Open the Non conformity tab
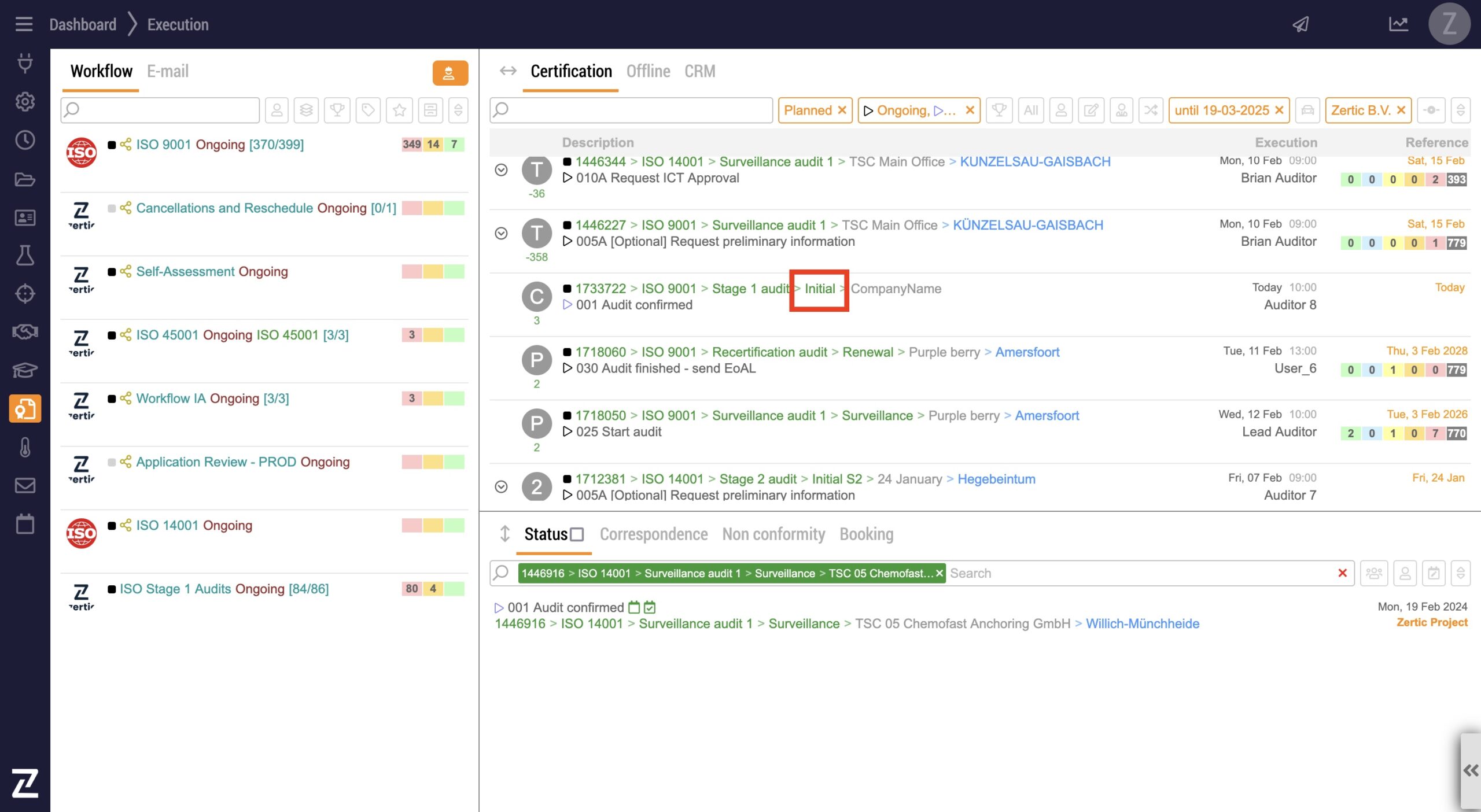Image resolution: width=1481 pixels, height=812 pixels. [x=773, y=534]
